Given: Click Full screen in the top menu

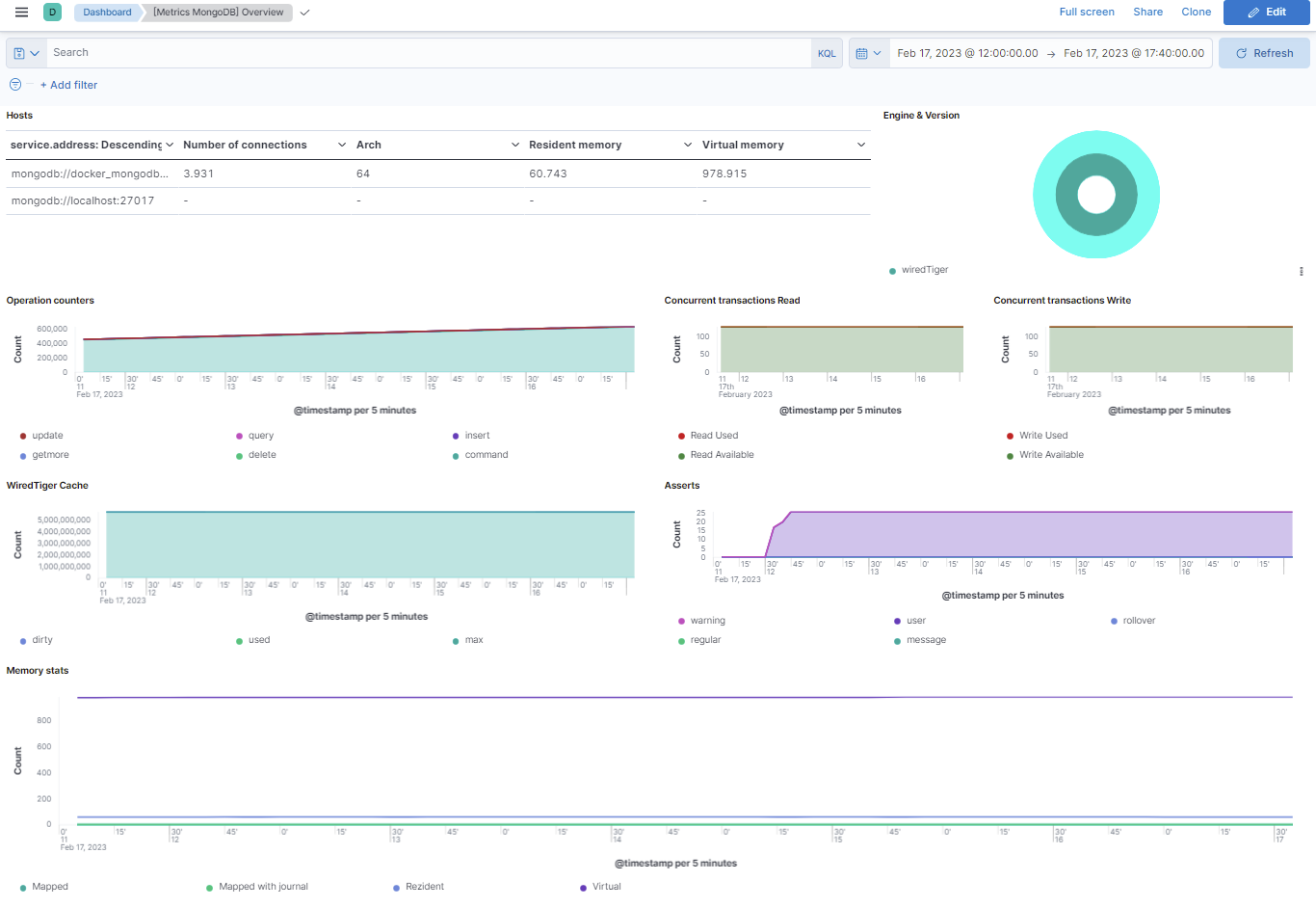Looking at the screenshot, I should (1087, 12).
